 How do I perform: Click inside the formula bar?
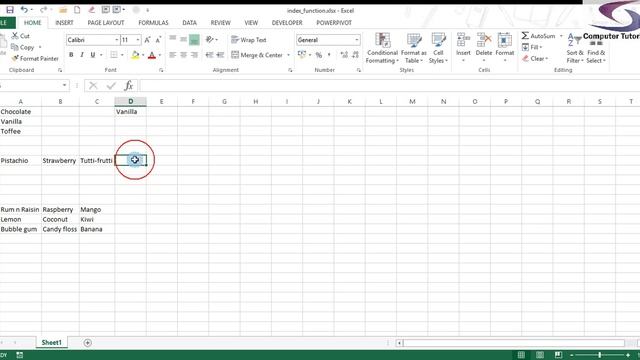click(390, 85)
